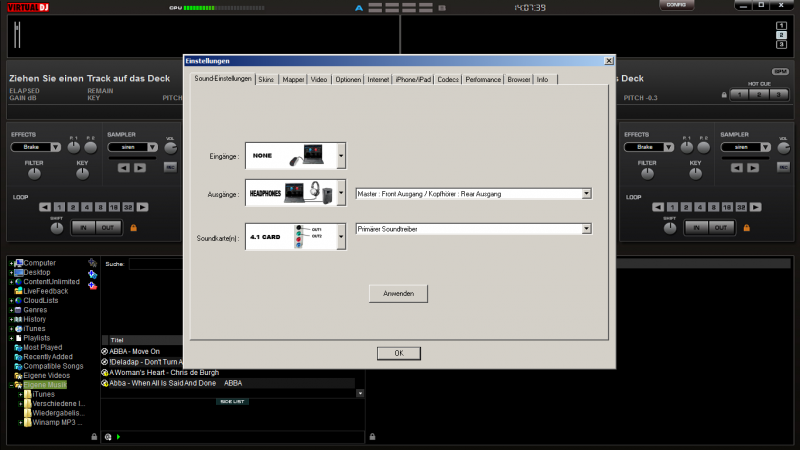Select the LiveFeedback folder

pos(45,291)
